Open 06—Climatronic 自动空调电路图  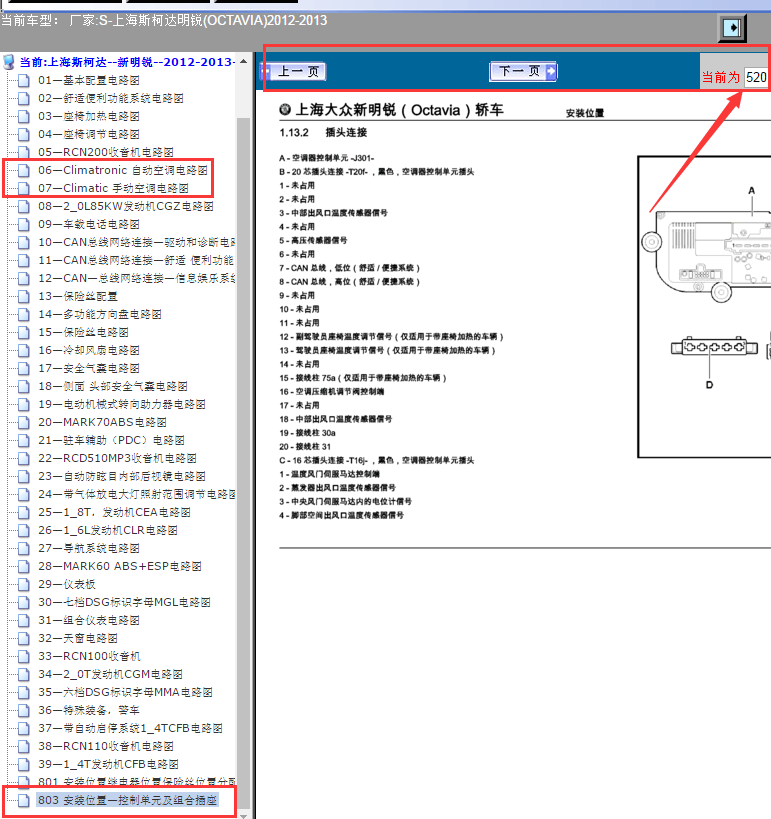[123, 170]
